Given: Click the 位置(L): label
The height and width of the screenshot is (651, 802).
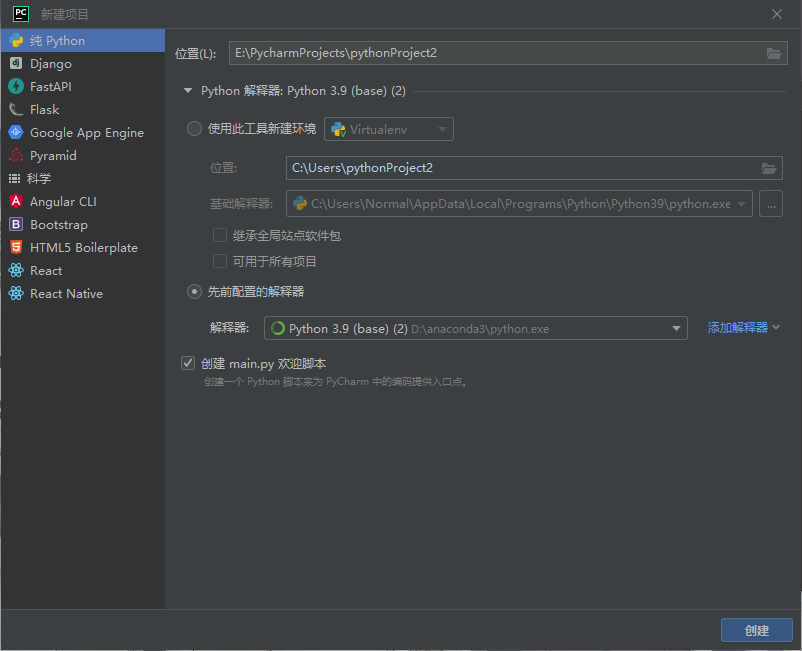Looking at the screenshot, I should coord(195,53).
